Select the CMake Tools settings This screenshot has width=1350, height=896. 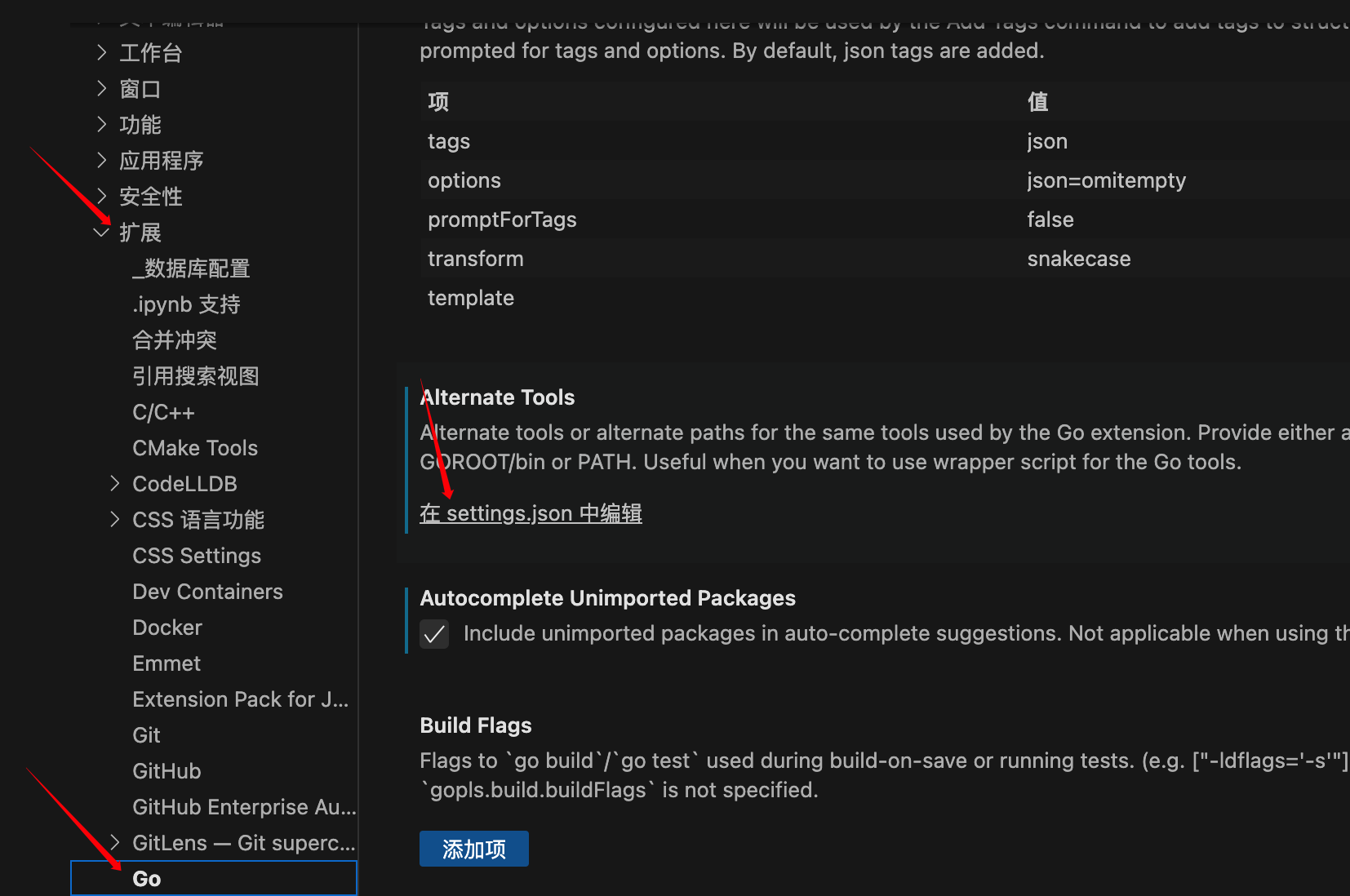194,447
